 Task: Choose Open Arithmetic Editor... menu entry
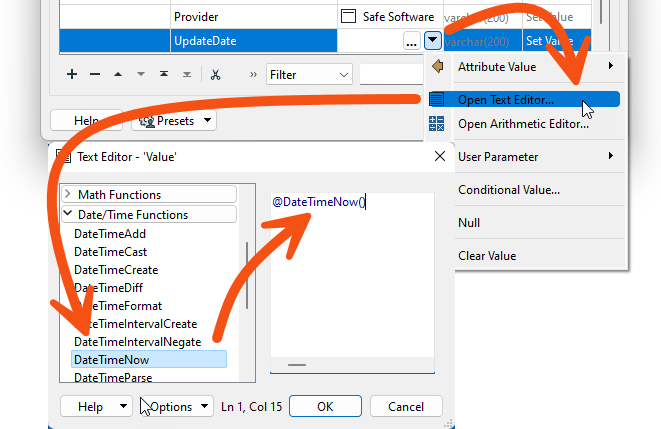coord(523,124)
